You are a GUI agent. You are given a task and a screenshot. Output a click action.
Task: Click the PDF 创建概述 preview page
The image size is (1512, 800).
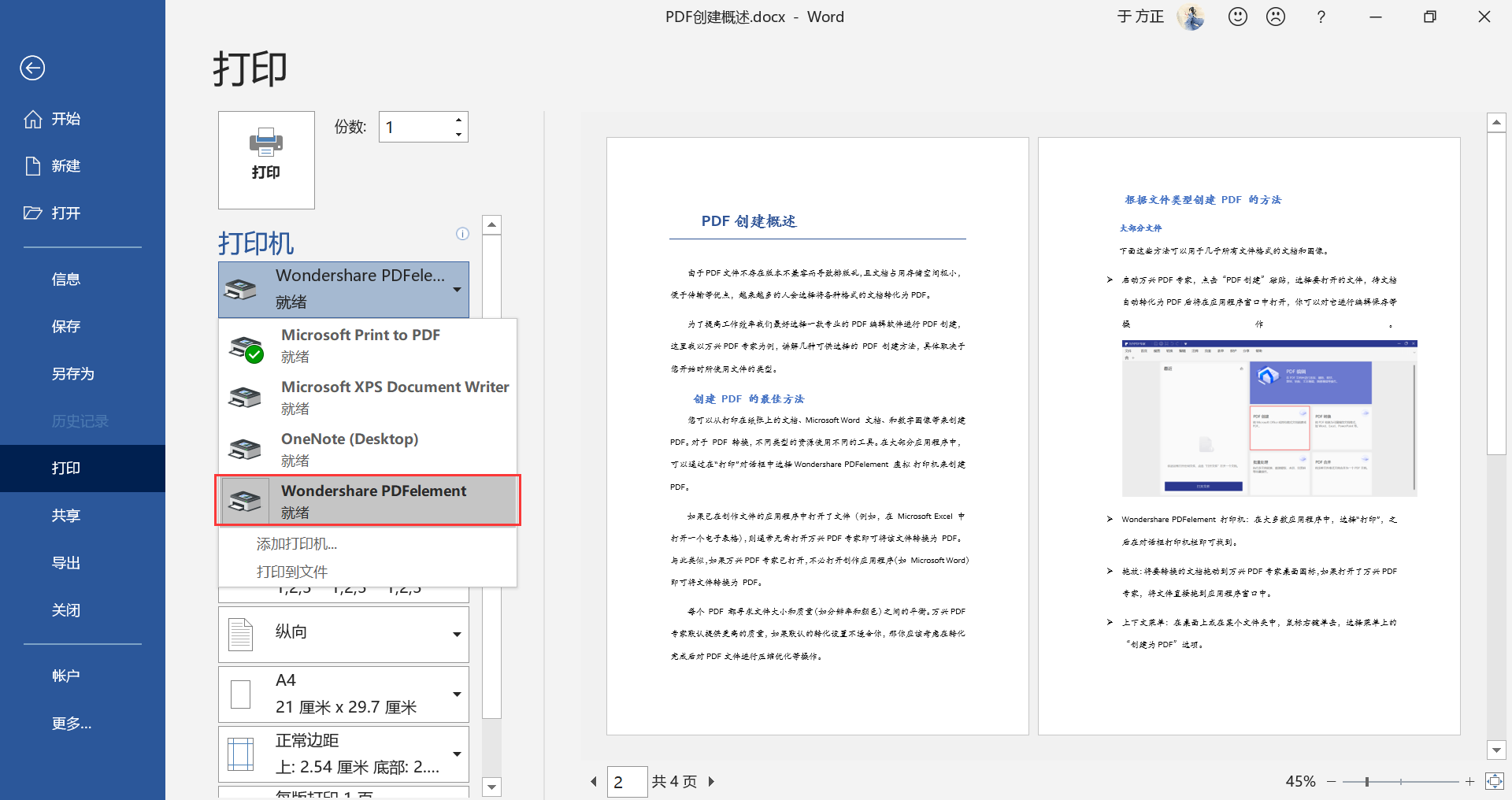817,436
